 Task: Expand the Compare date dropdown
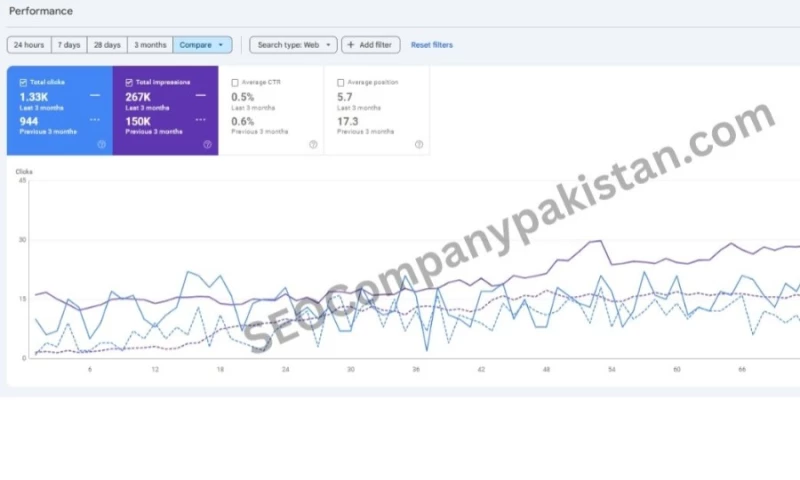click(x=202, y=45)
